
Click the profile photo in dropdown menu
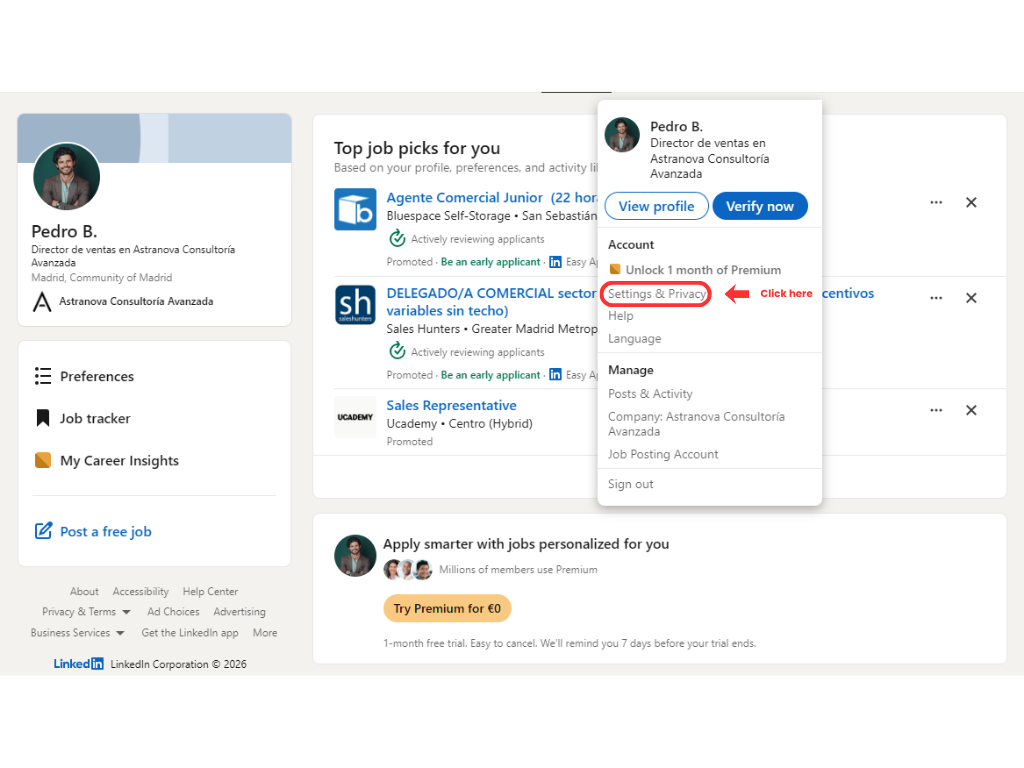[622, 135]
